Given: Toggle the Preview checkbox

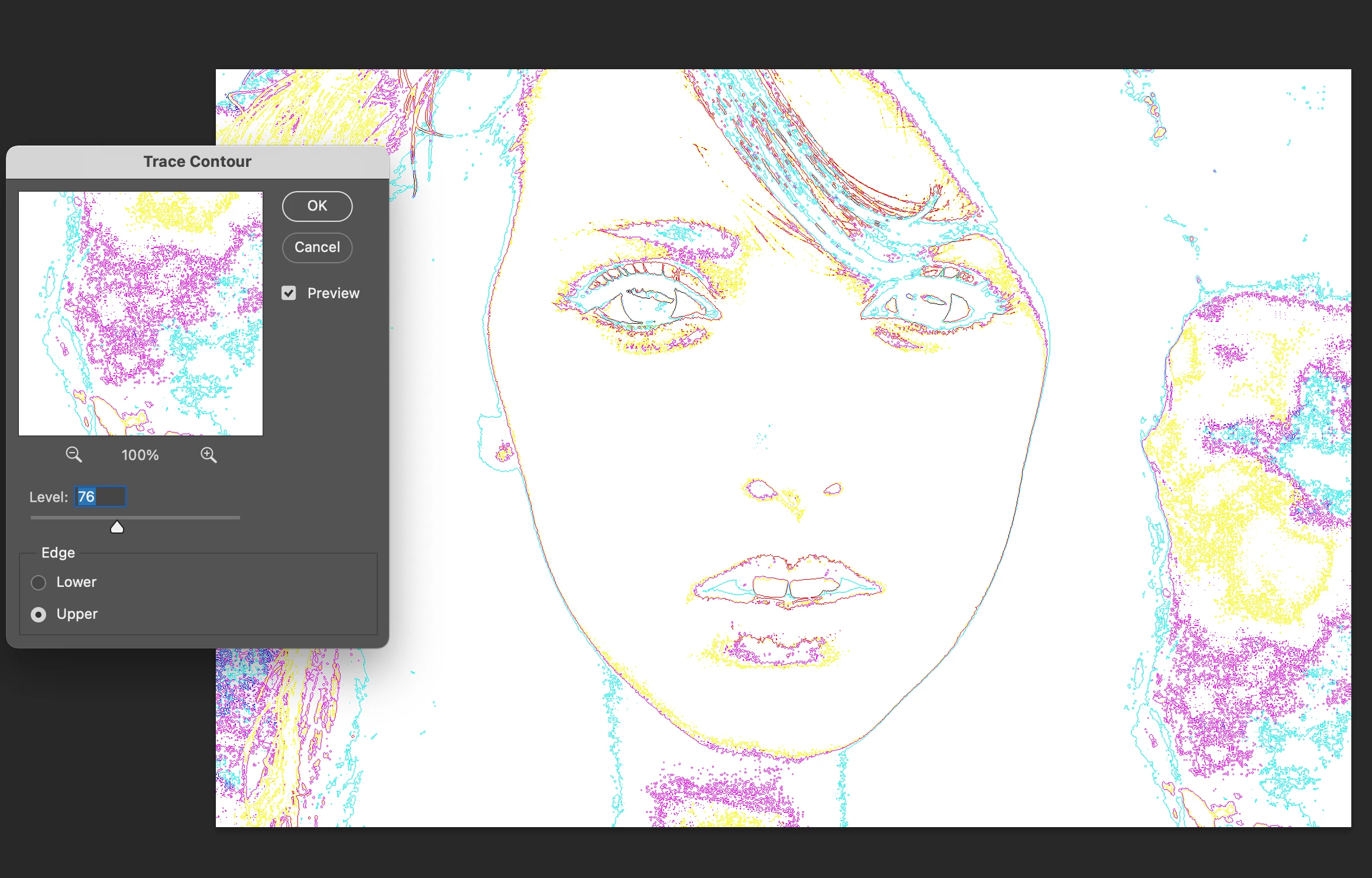Looking at the screenshot, I should pos(289,293).
